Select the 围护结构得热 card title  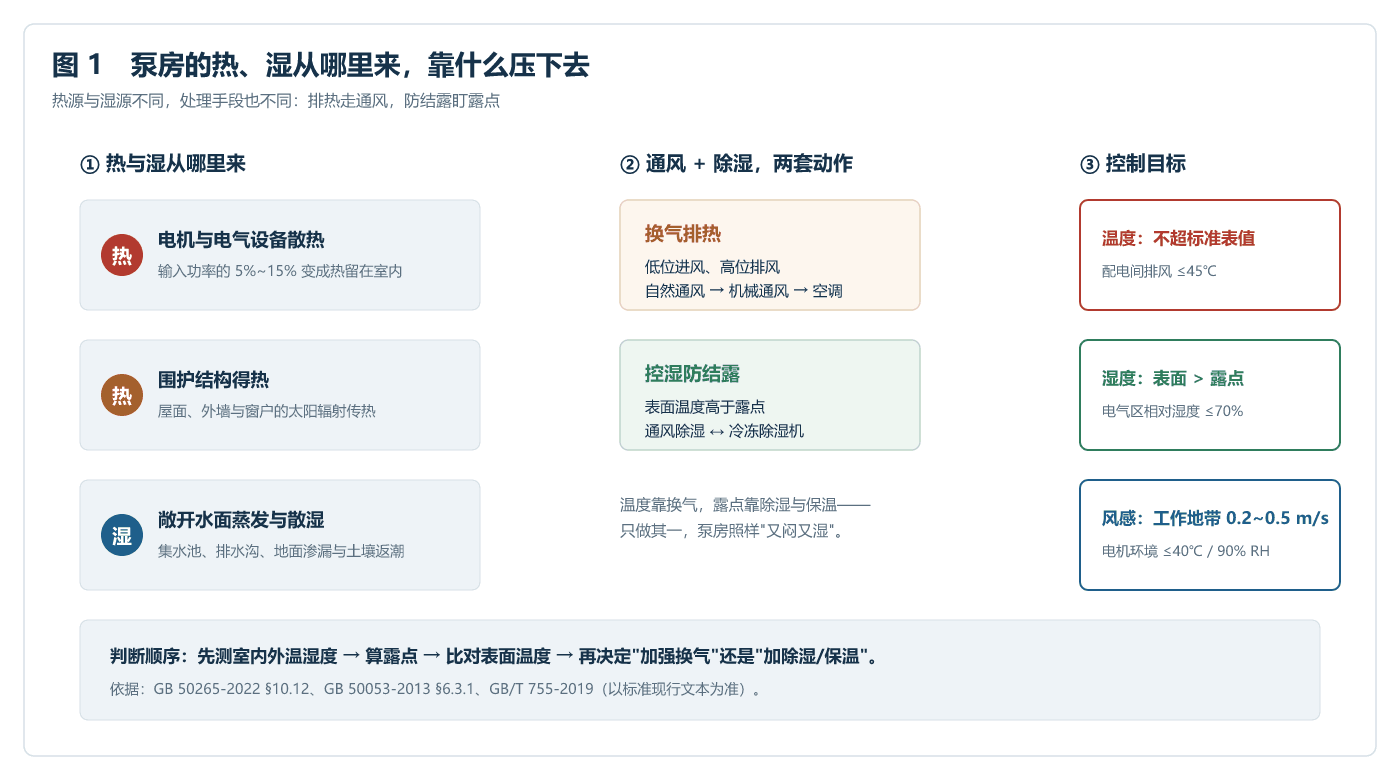[x=213, y=380]
